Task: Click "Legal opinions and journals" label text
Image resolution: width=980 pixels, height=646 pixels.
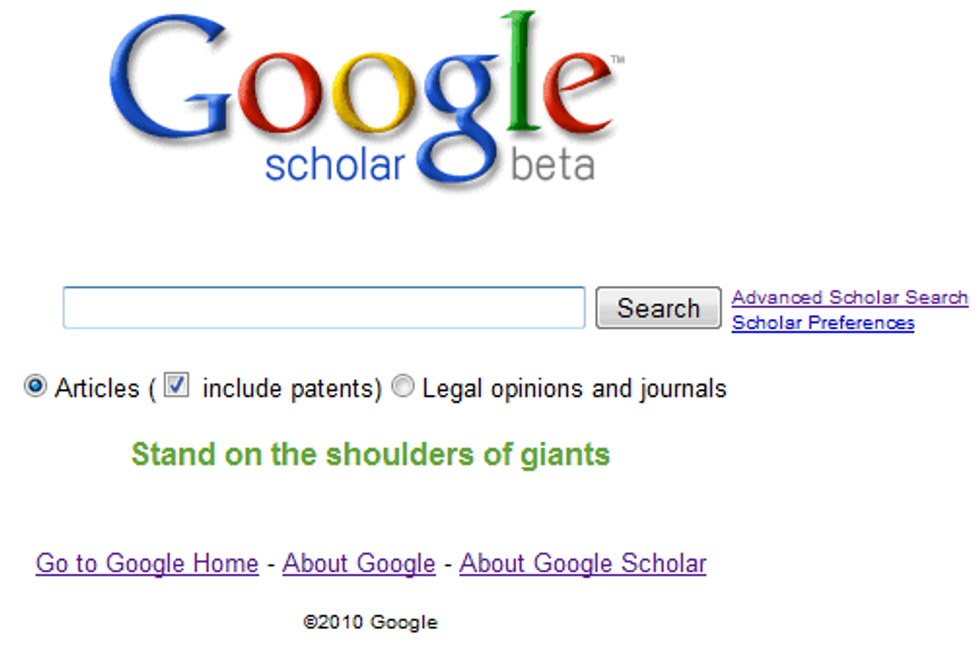Action: pos(574,388)
